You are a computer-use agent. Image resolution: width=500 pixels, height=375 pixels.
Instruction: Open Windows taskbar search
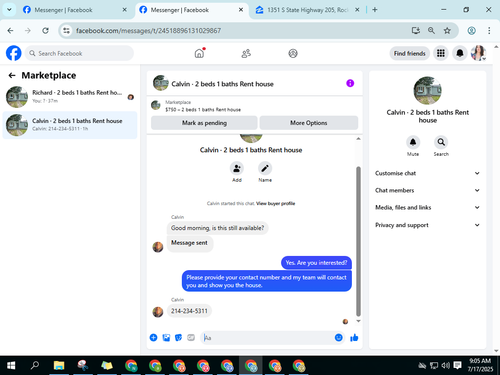(x=35, y=366)
